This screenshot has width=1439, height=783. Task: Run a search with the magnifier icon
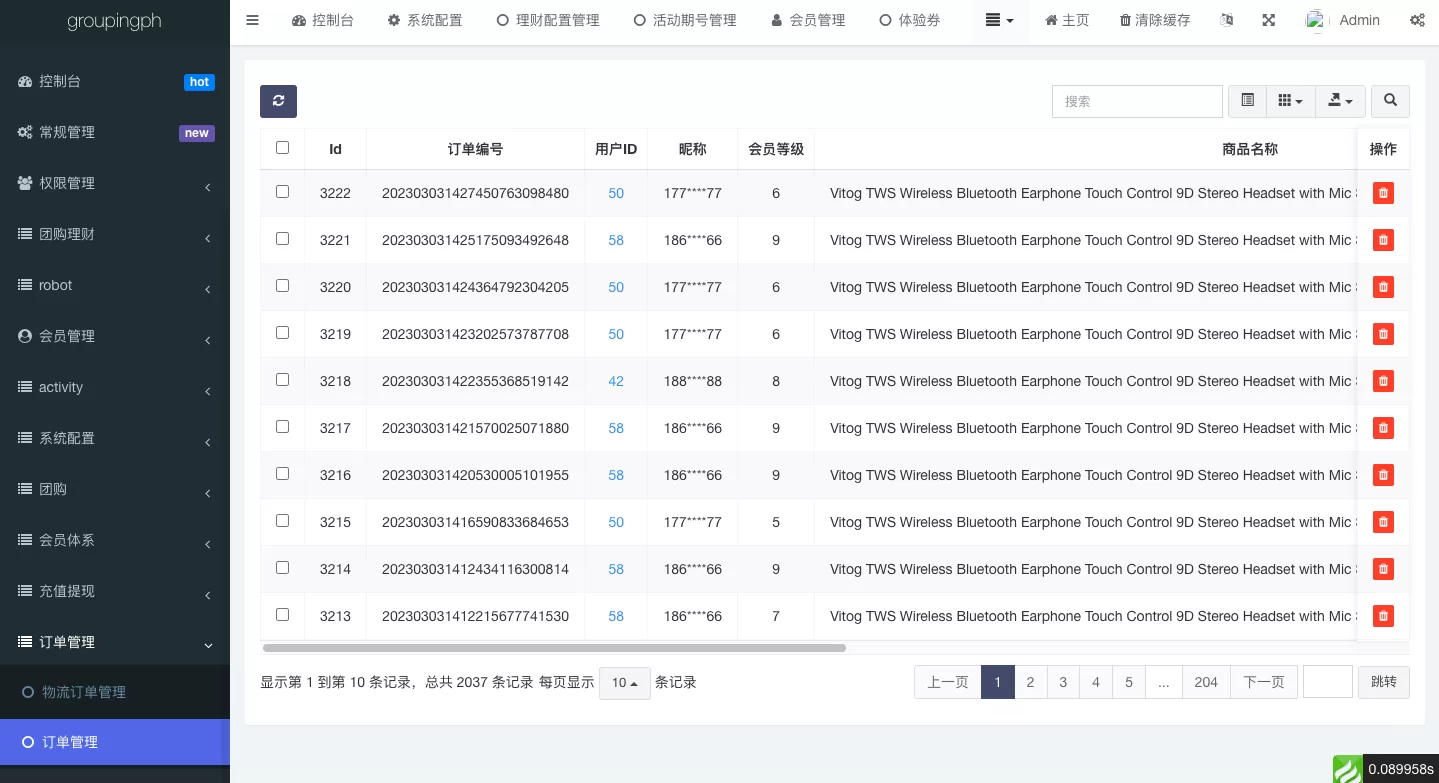coord(1390,100)
